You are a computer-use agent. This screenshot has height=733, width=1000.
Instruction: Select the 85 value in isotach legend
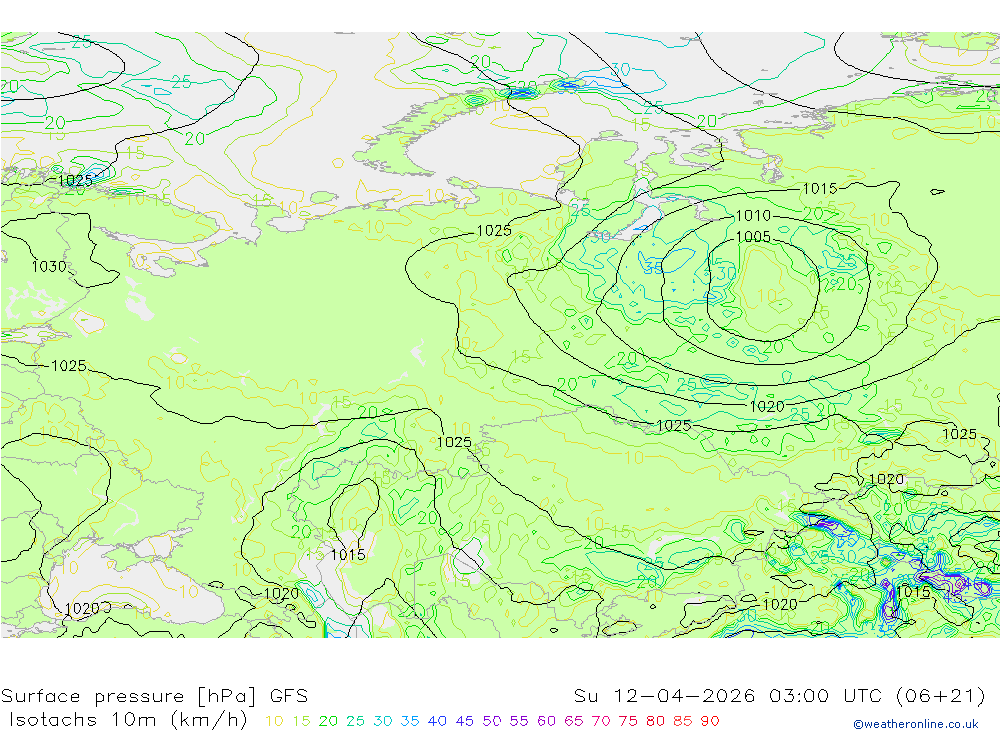coord(683,721)
